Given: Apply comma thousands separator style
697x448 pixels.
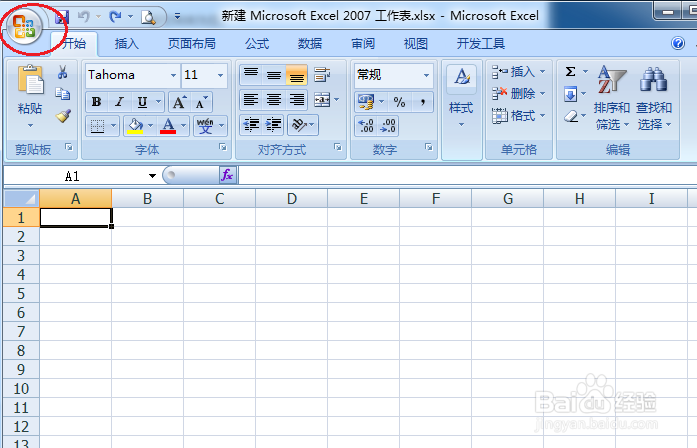Looking at the screenshot, I should point(422,102).
